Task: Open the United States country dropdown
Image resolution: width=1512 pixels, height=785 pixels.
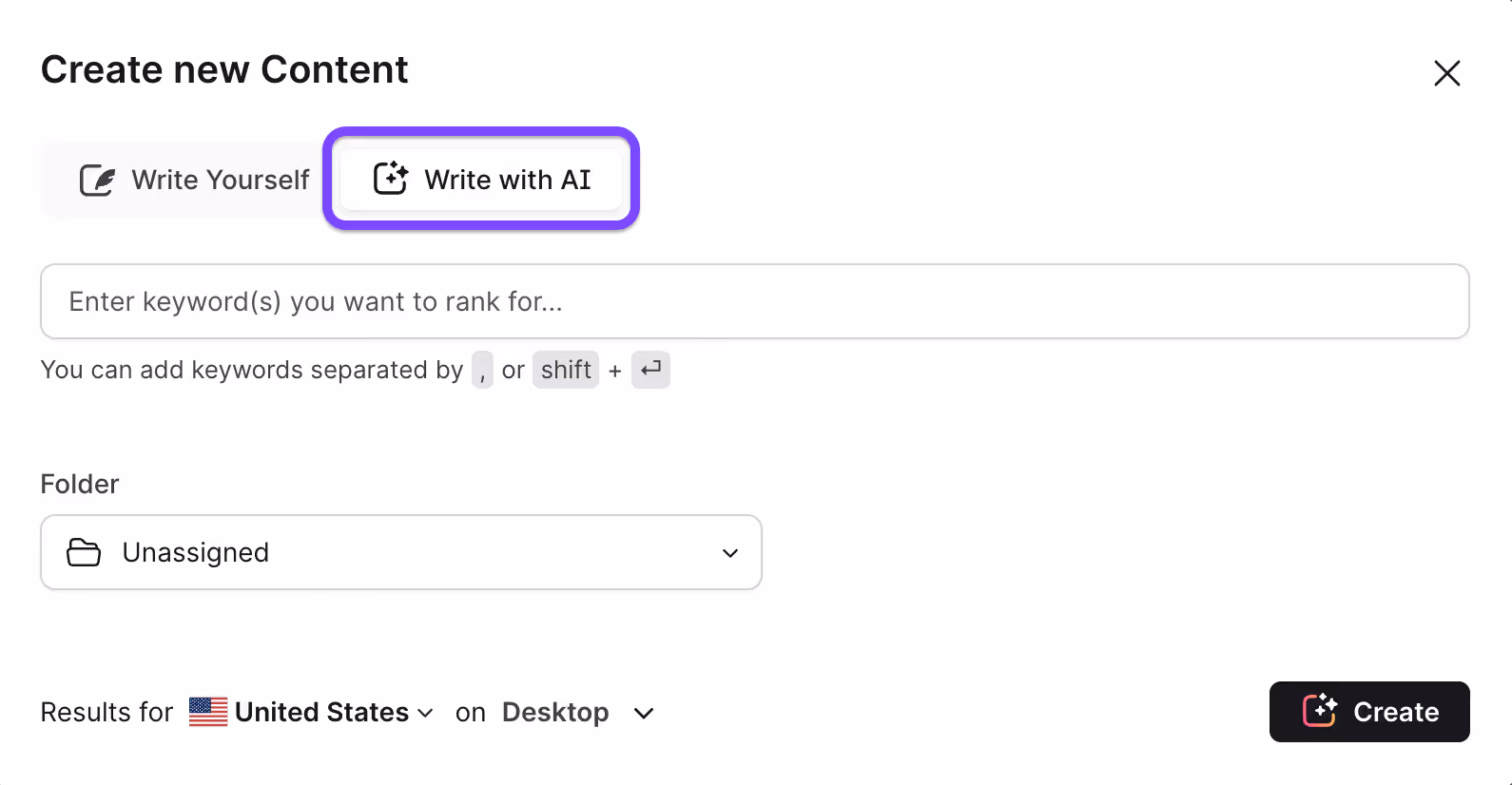Action: [x=312, y=712]
